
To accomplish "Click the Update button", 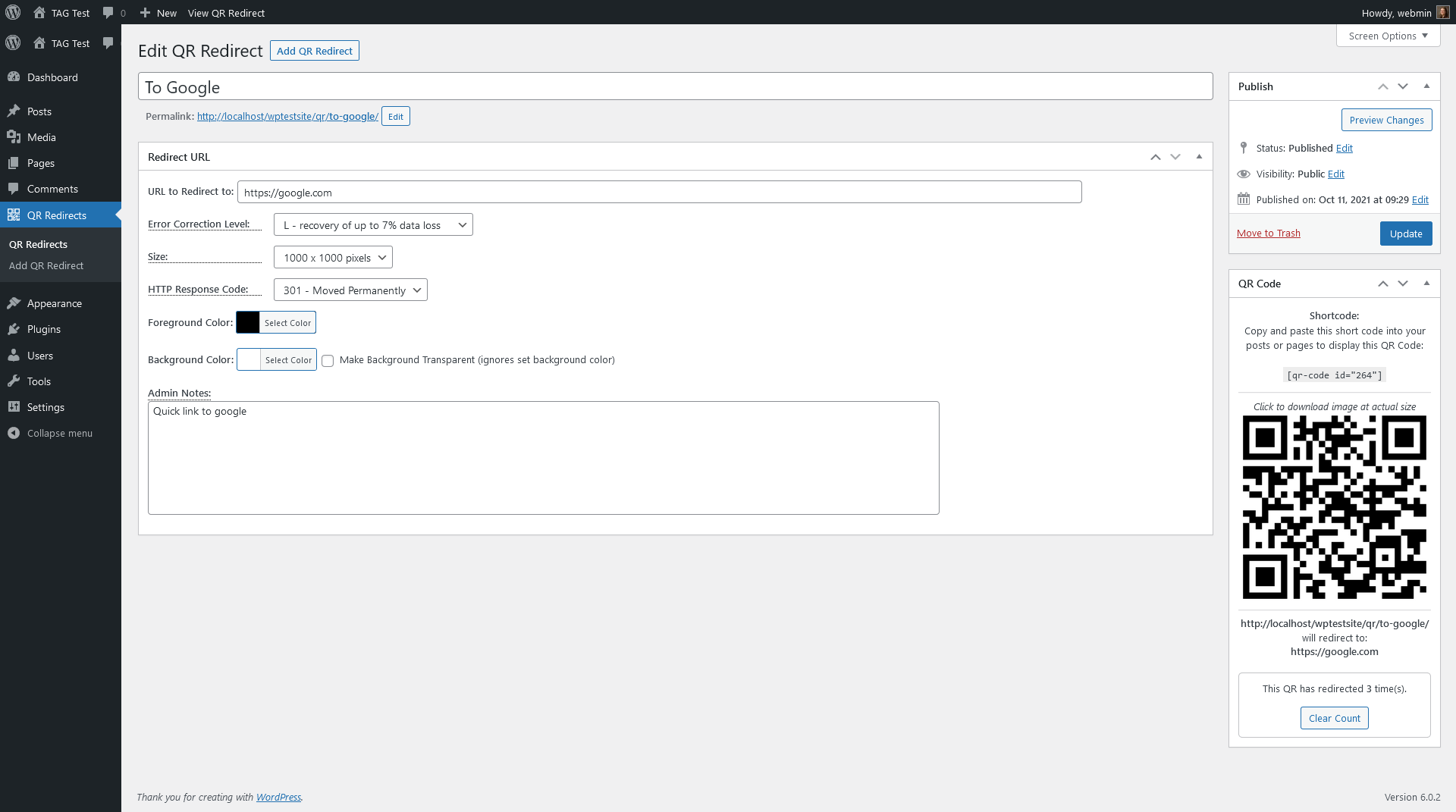I will tap(1406, 234).
